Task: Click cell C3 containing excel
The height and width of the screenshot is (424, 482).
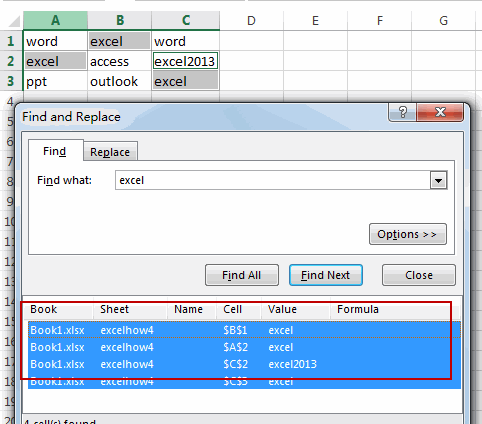Action: [x=186, y=81]
